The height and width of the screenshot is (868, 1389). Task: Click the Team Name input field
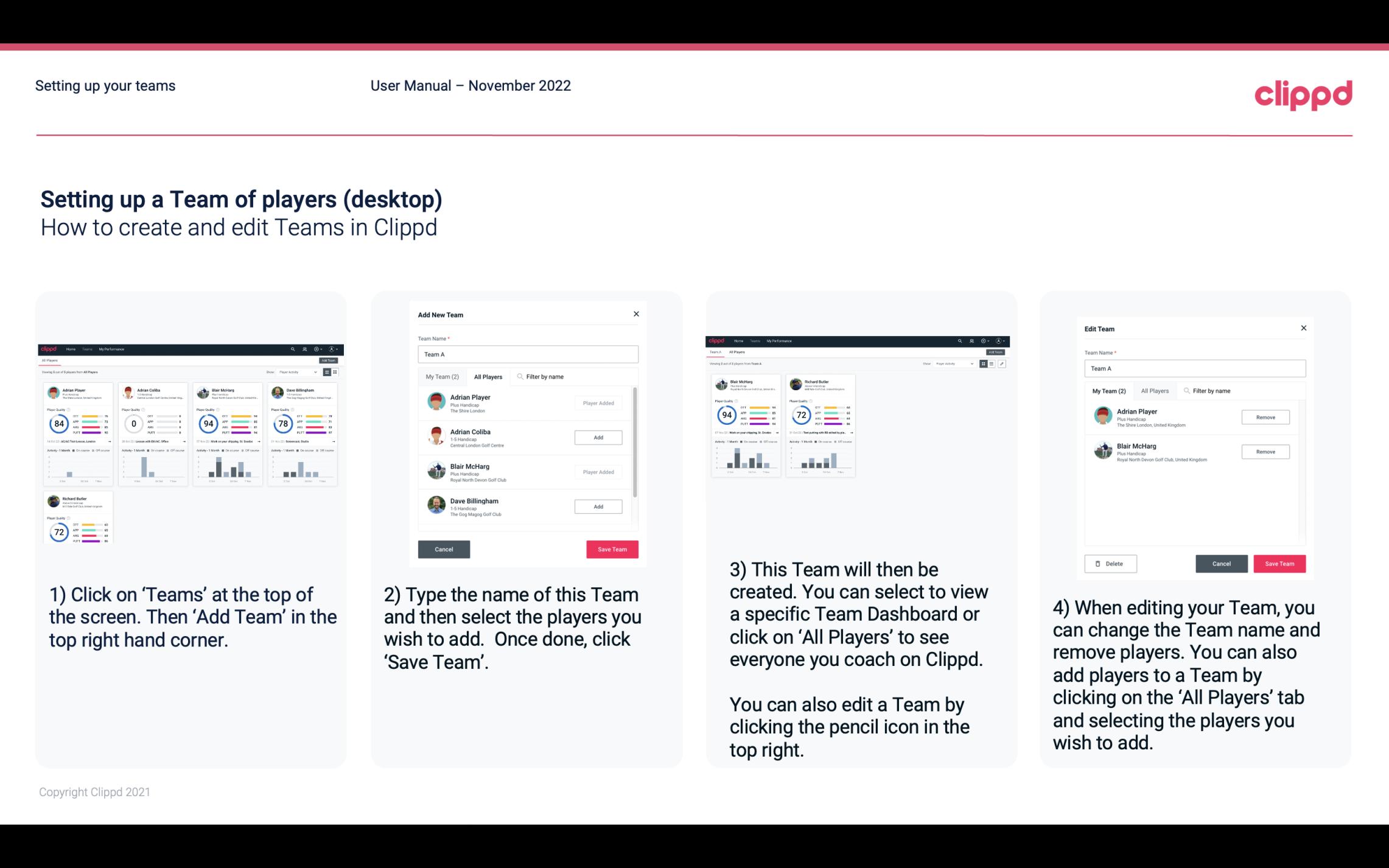[528, 354]
